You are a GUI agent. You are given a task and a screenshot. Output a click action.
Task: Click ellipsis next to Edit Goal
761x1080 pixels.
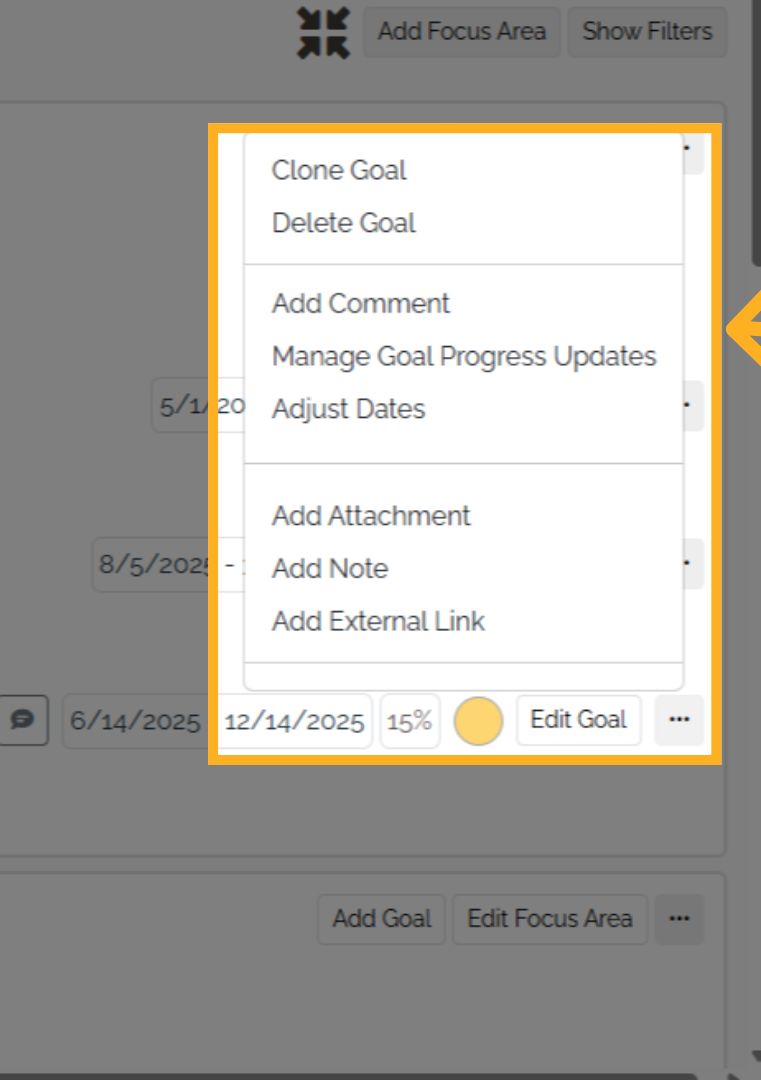pos(679,720)
